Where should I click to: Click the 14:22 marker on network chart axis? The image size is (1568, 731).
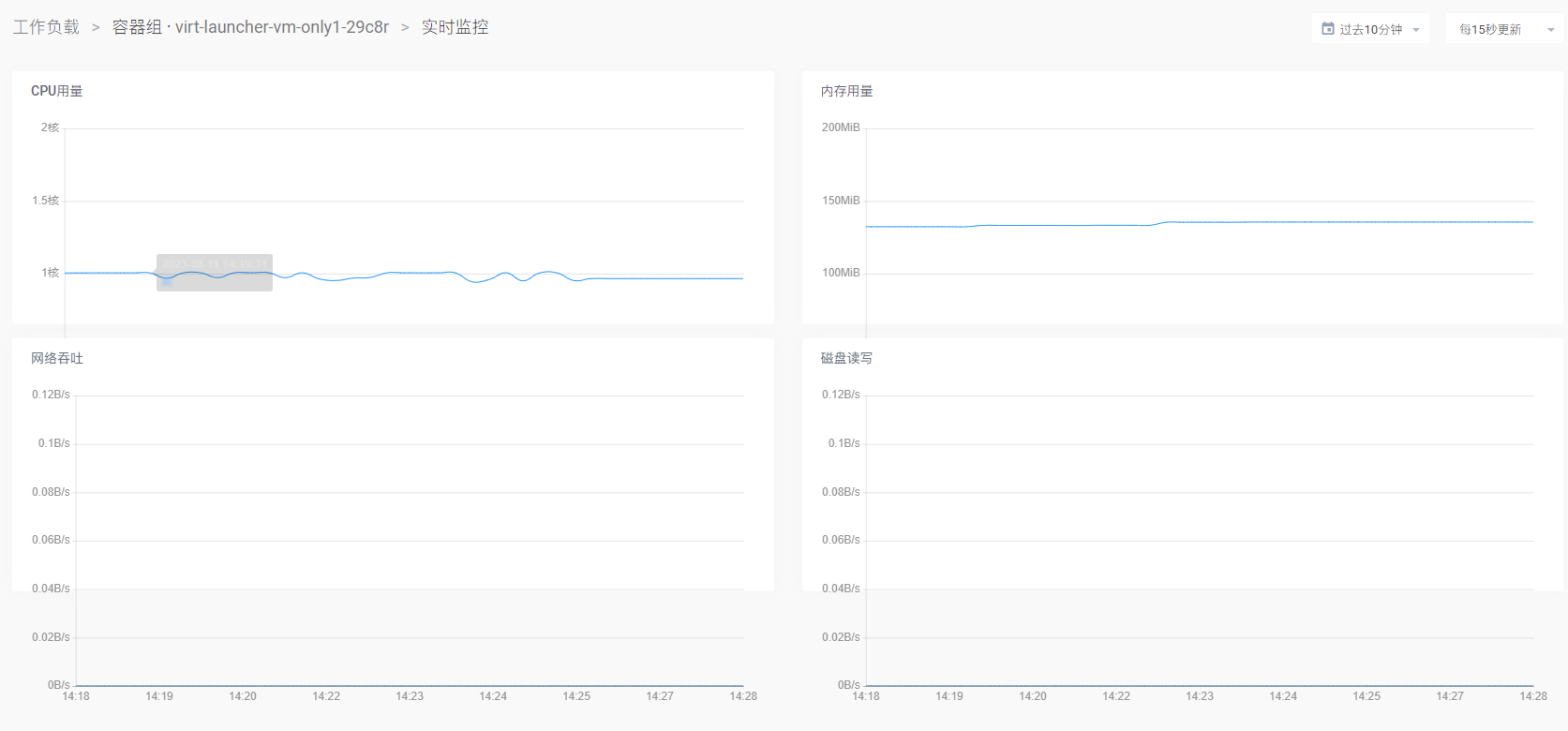pyautogui.click(x=326, y=696)
